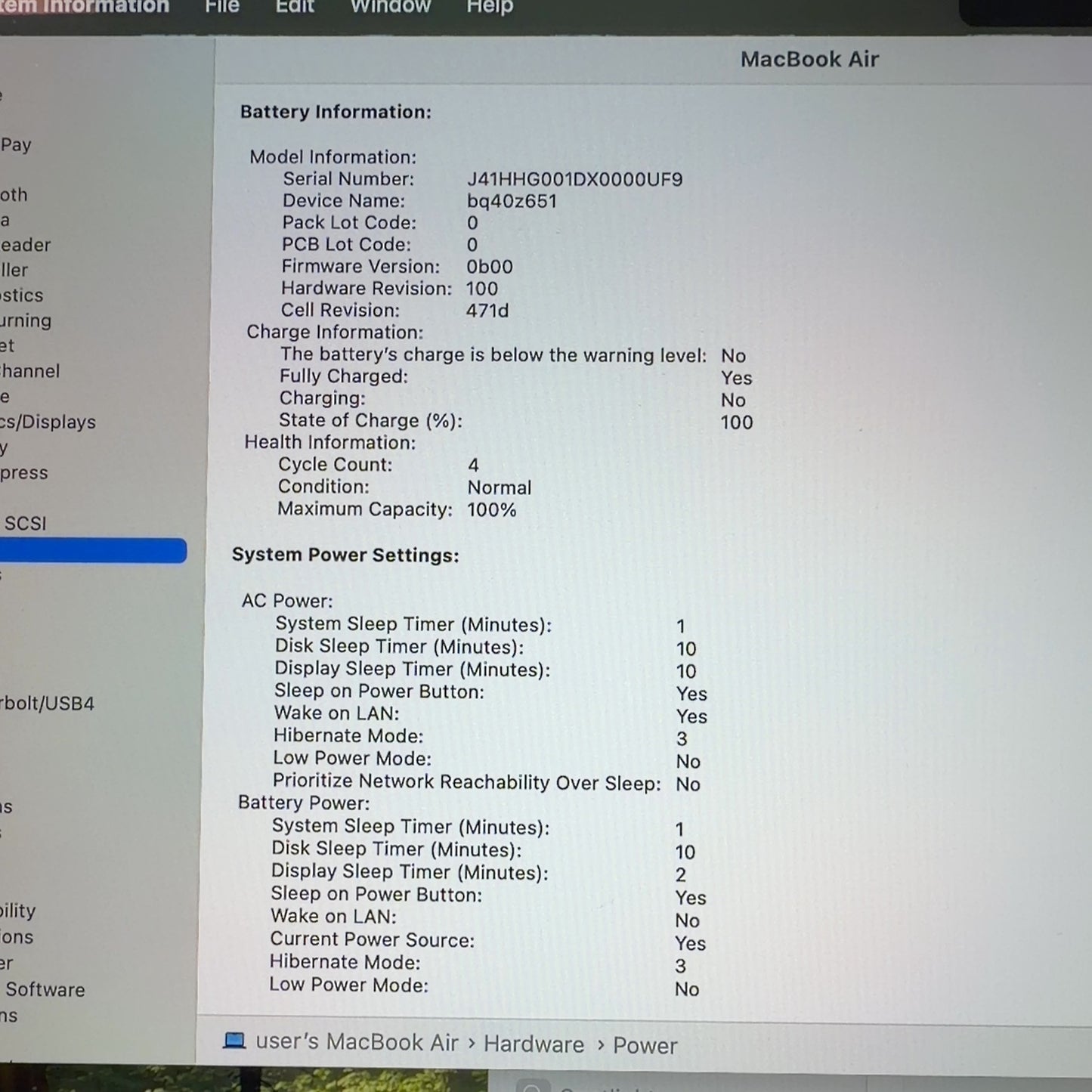Image resolution: width=1092 pixels, height=1092 pixels.
Task: Click the "Pack Lot Code:" label
Action: click(349, 222)
